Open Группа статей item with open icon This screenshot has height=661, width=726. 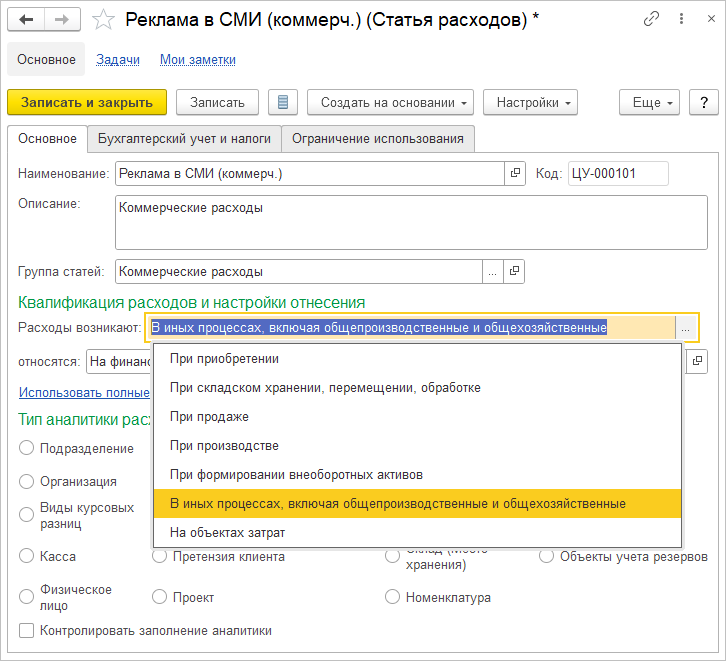click(515, 271)
